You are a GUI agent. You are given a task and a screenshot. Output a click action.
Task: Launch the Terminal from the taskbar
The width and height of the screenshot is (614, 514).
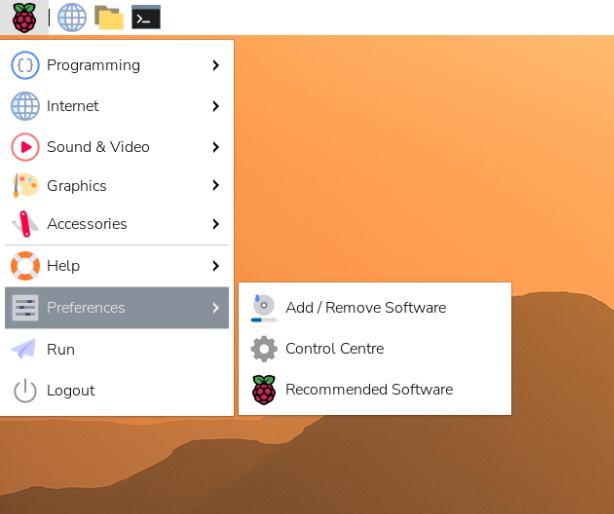click(146, 17)
